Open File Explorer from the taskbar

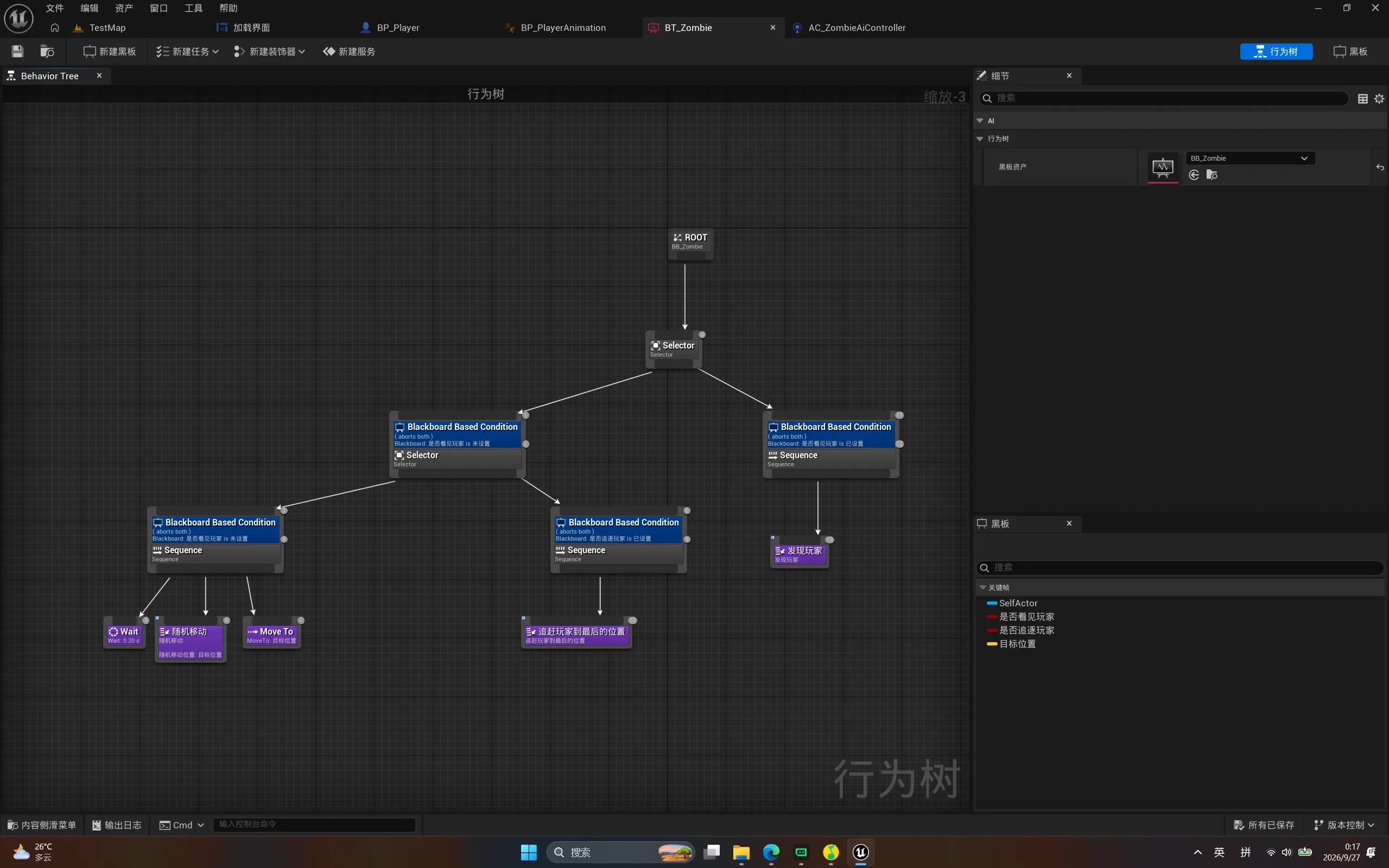coord(741,852)
